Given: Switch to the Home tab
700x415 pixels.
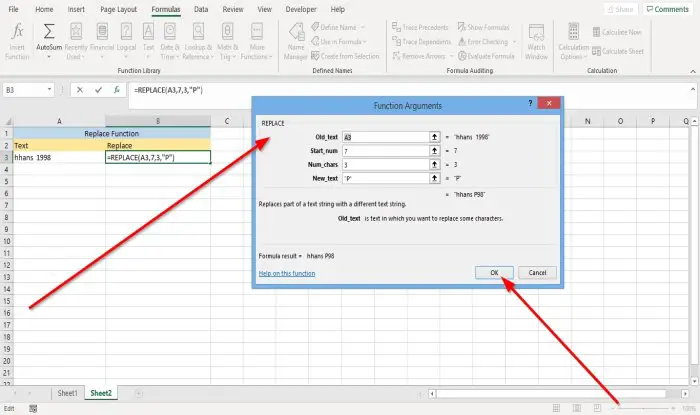Looking at the screenshot, I should point(44,9).
